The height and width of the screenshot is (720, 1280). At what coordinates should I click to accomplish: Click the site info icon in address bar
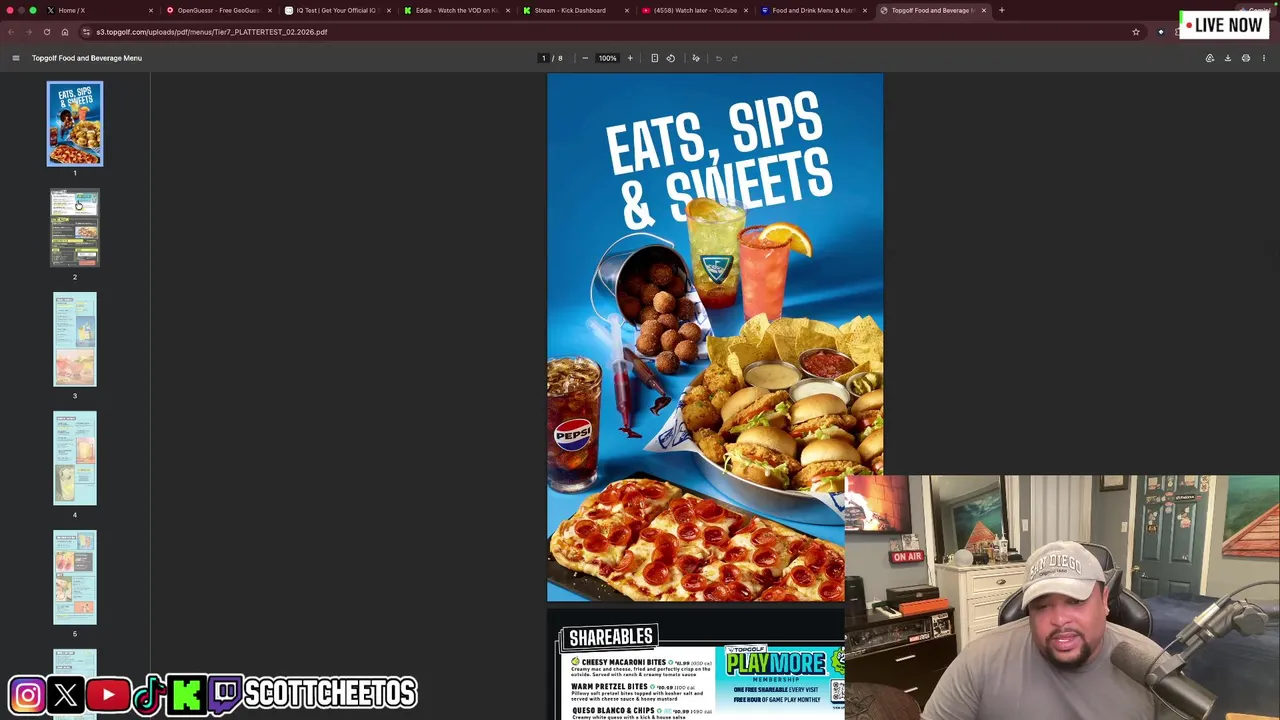click(x=86, y=32)
